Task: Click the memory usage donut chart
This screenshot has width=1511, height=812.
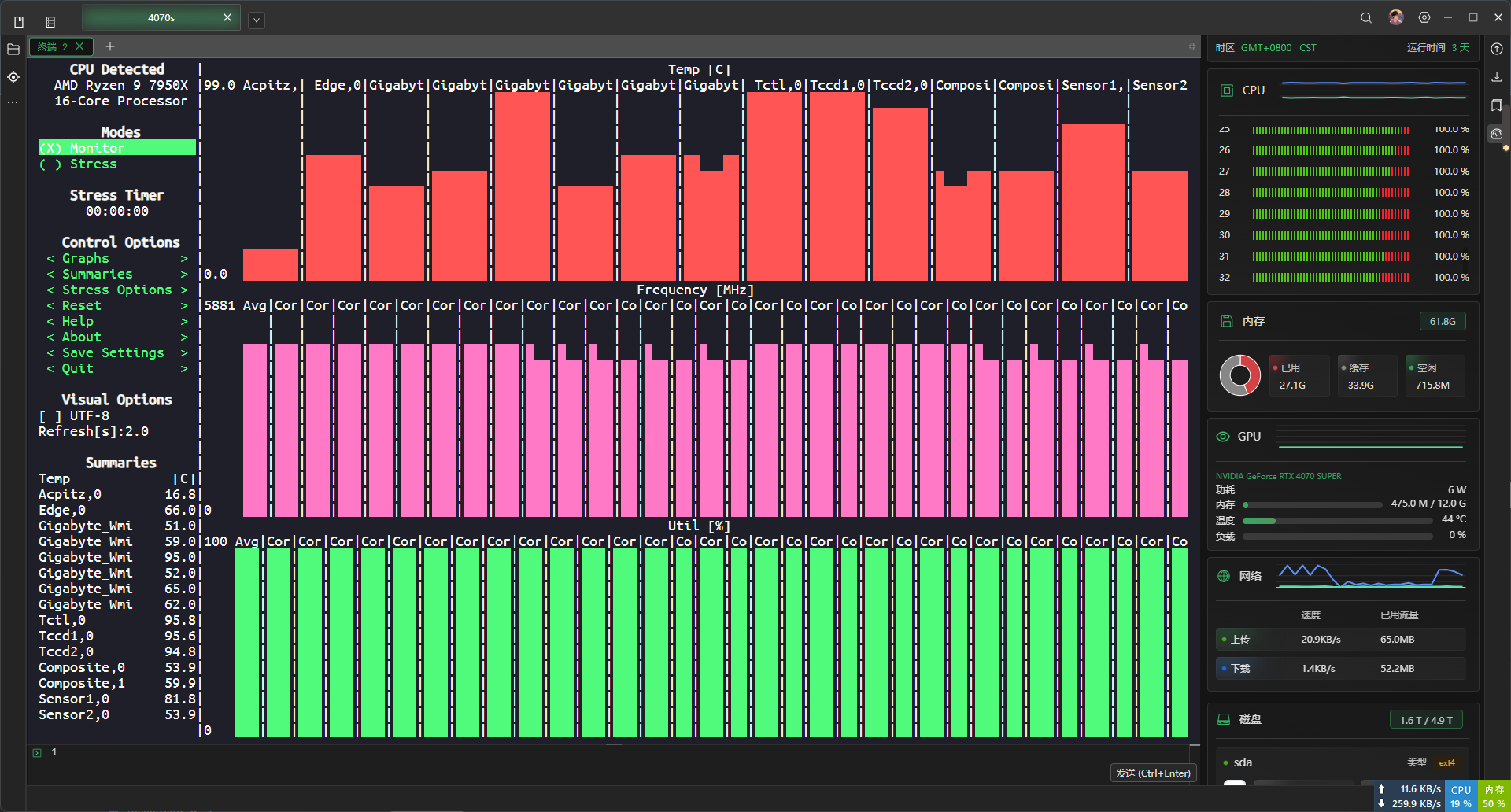Action: pos(1239,375)
